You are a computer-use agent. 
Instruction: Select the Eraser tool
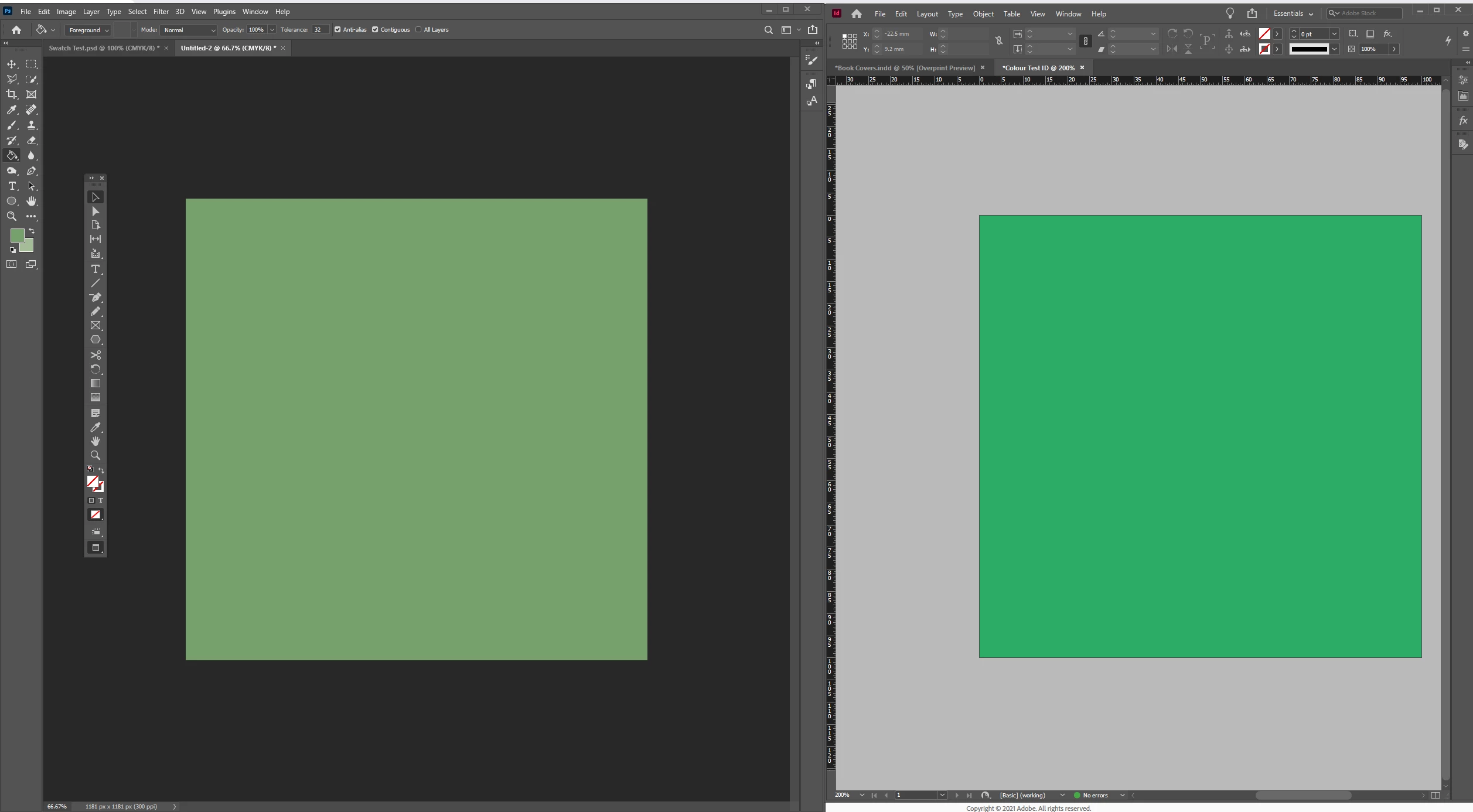coord(32,140)
